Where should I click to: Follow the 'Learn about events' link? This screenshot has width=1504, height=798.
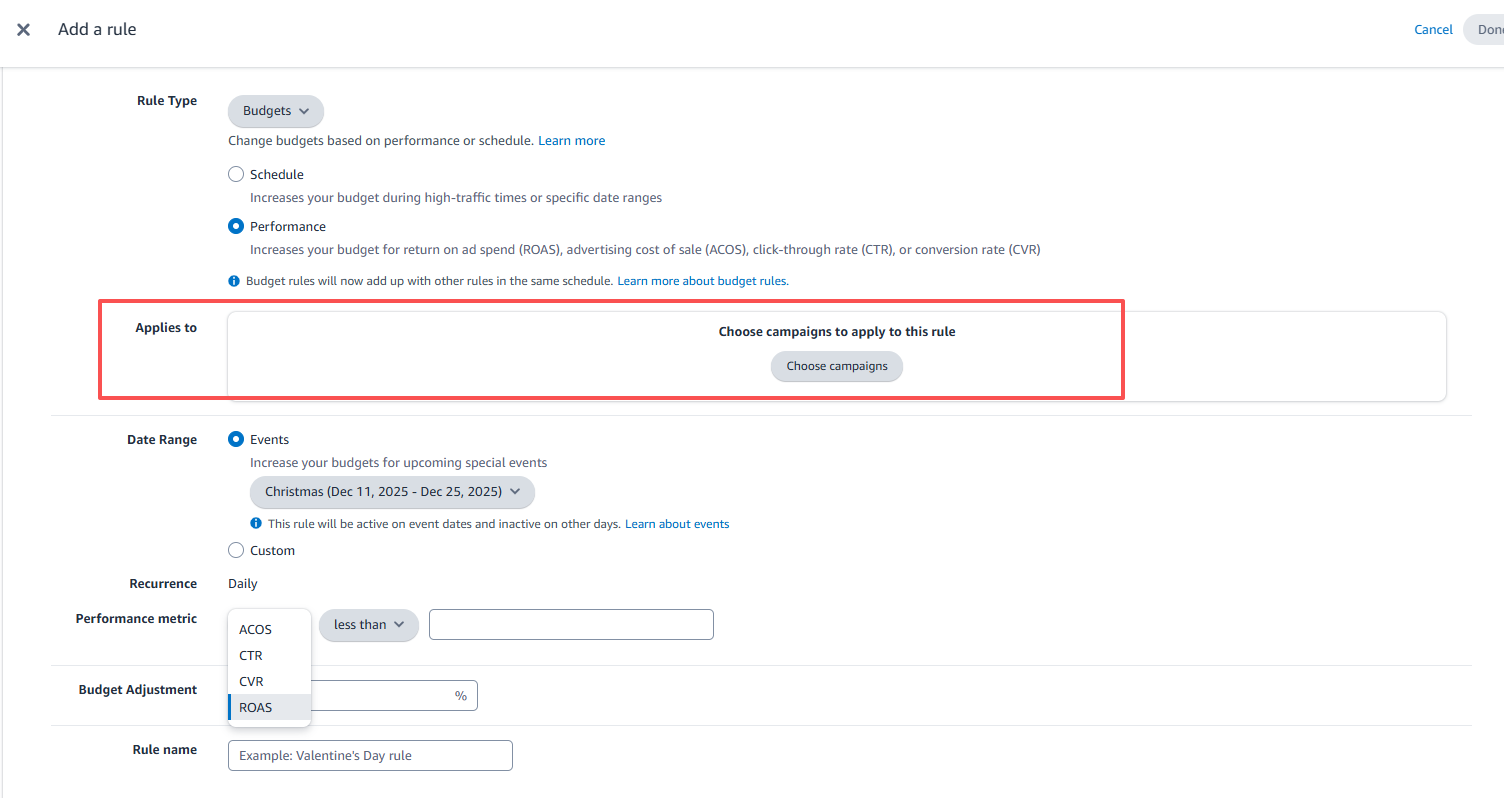click(x=677, y=524)
